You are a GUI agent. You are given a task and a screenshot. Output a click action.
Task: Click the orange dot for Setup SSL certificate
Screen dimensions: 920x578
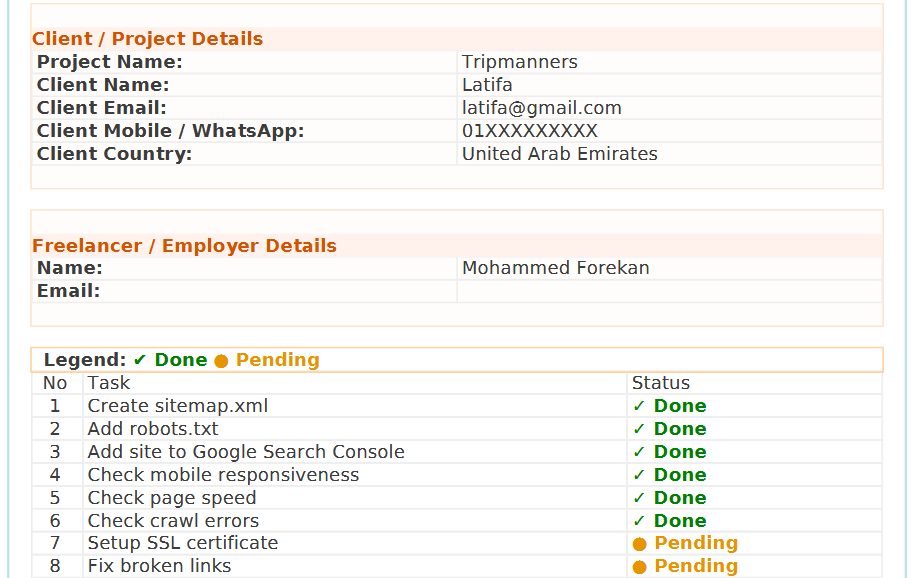(640, 544)
